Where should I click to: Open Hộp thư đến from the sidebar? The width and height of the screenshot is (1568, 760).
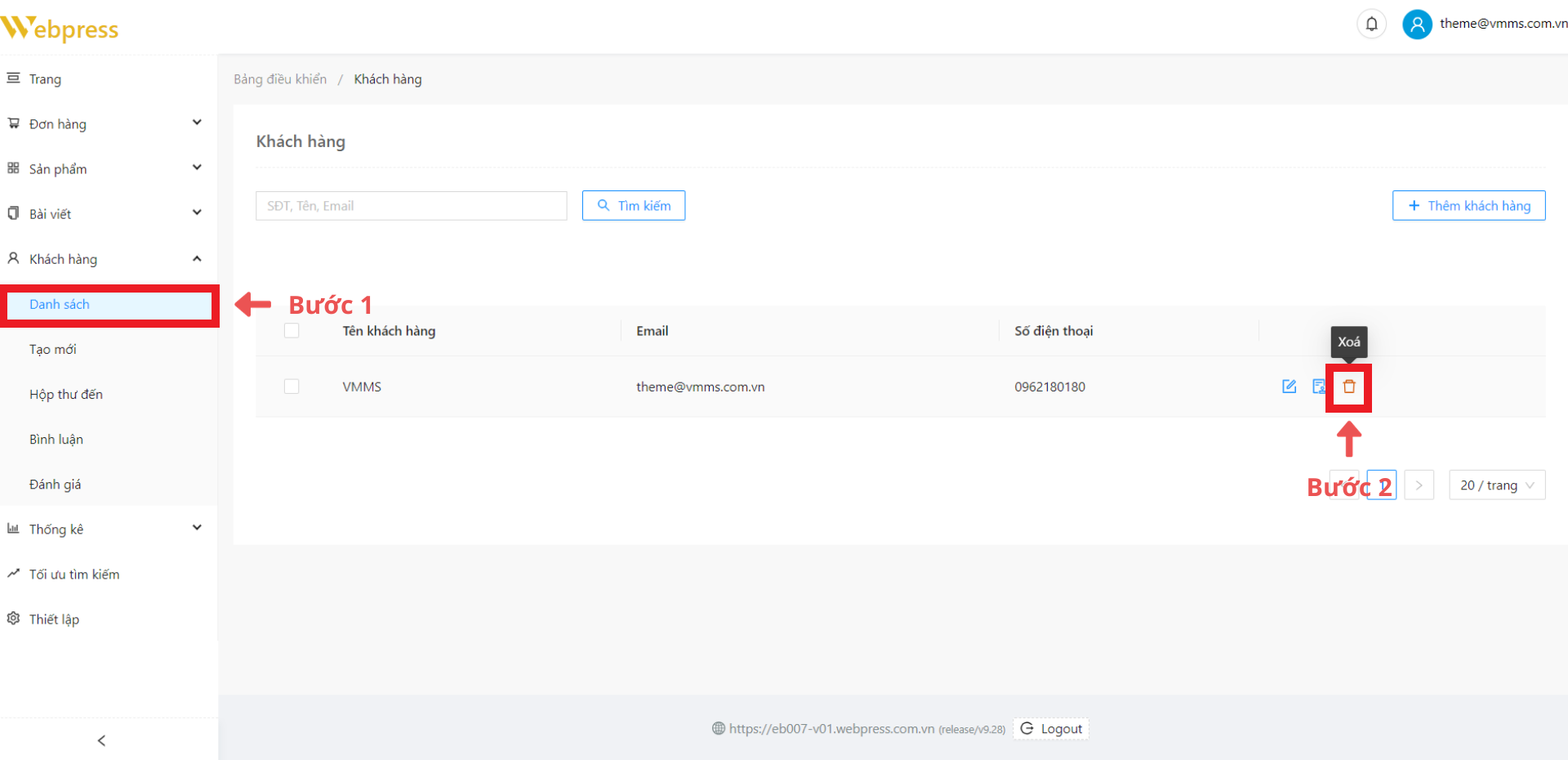point(66,395)
